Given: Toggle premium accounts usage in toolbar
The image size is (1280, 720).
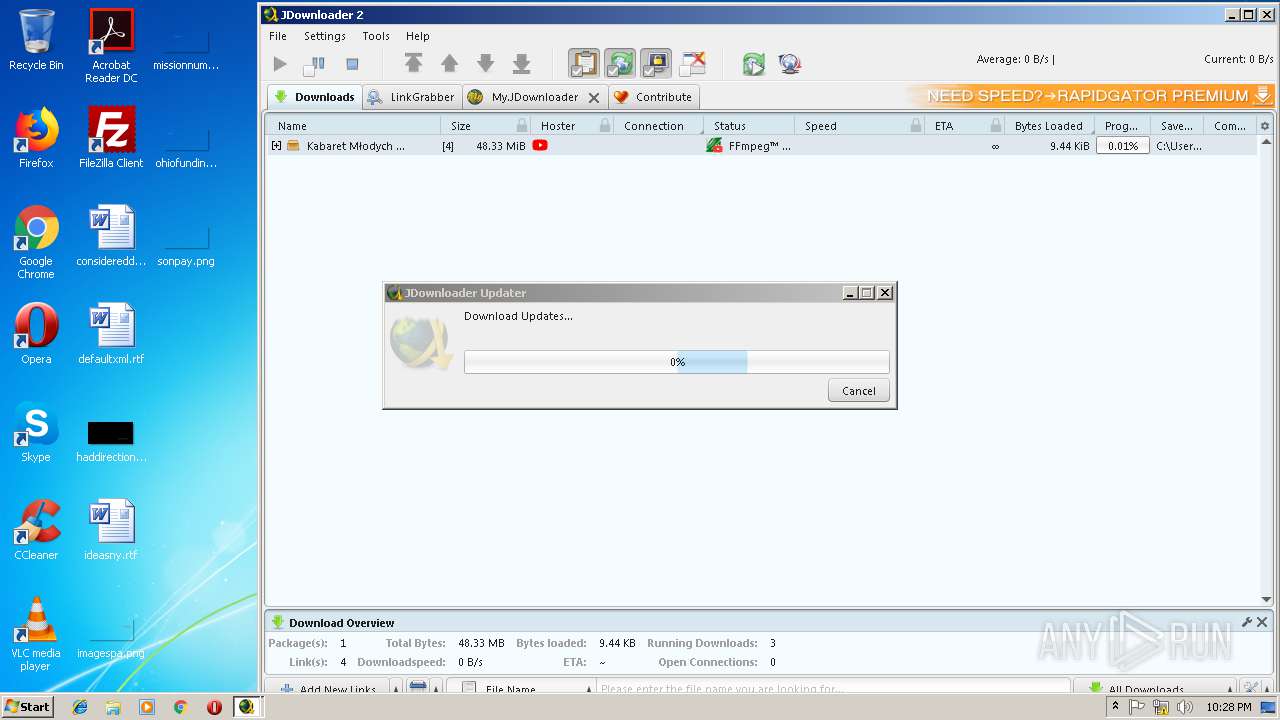Looking at the screenshot, I should click(656, 63).
